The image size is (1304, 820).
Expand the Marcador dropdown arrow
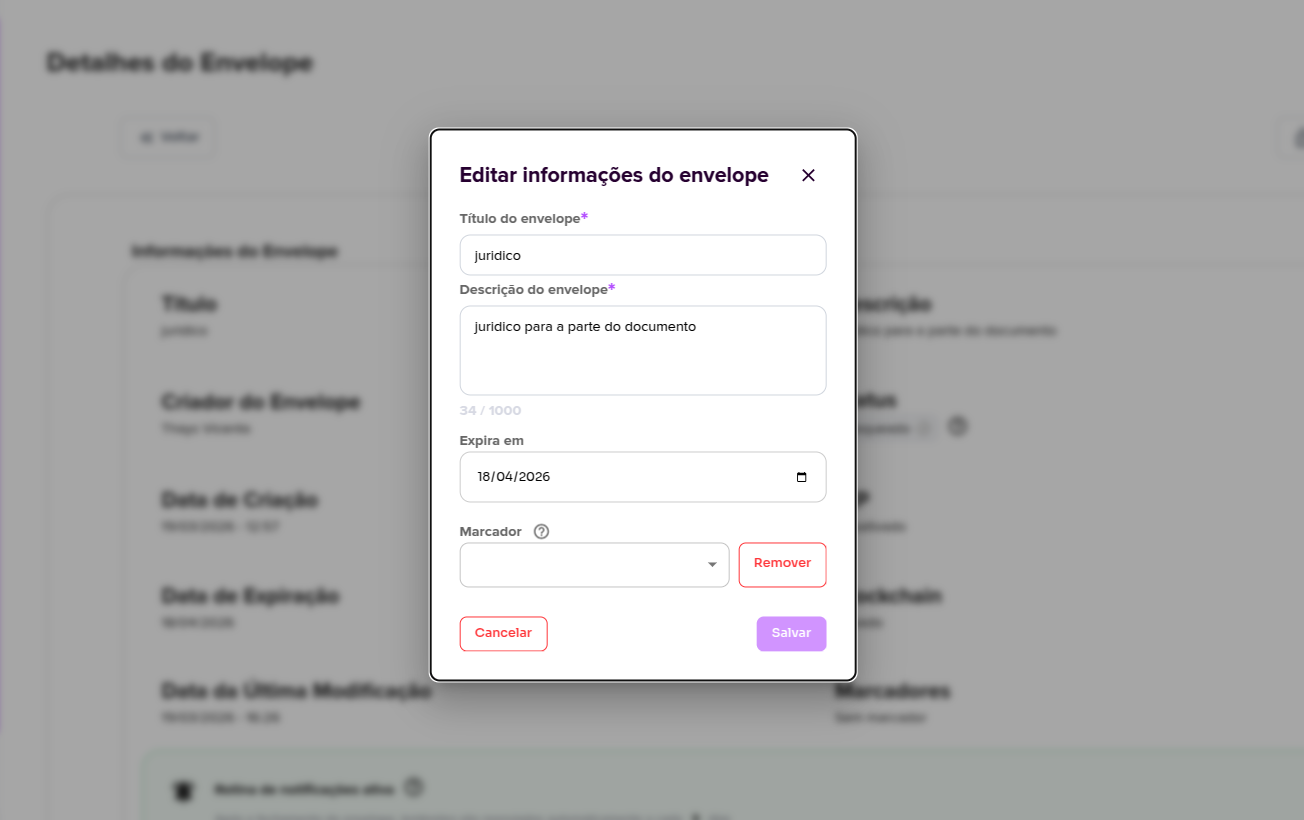pos(712,565)
